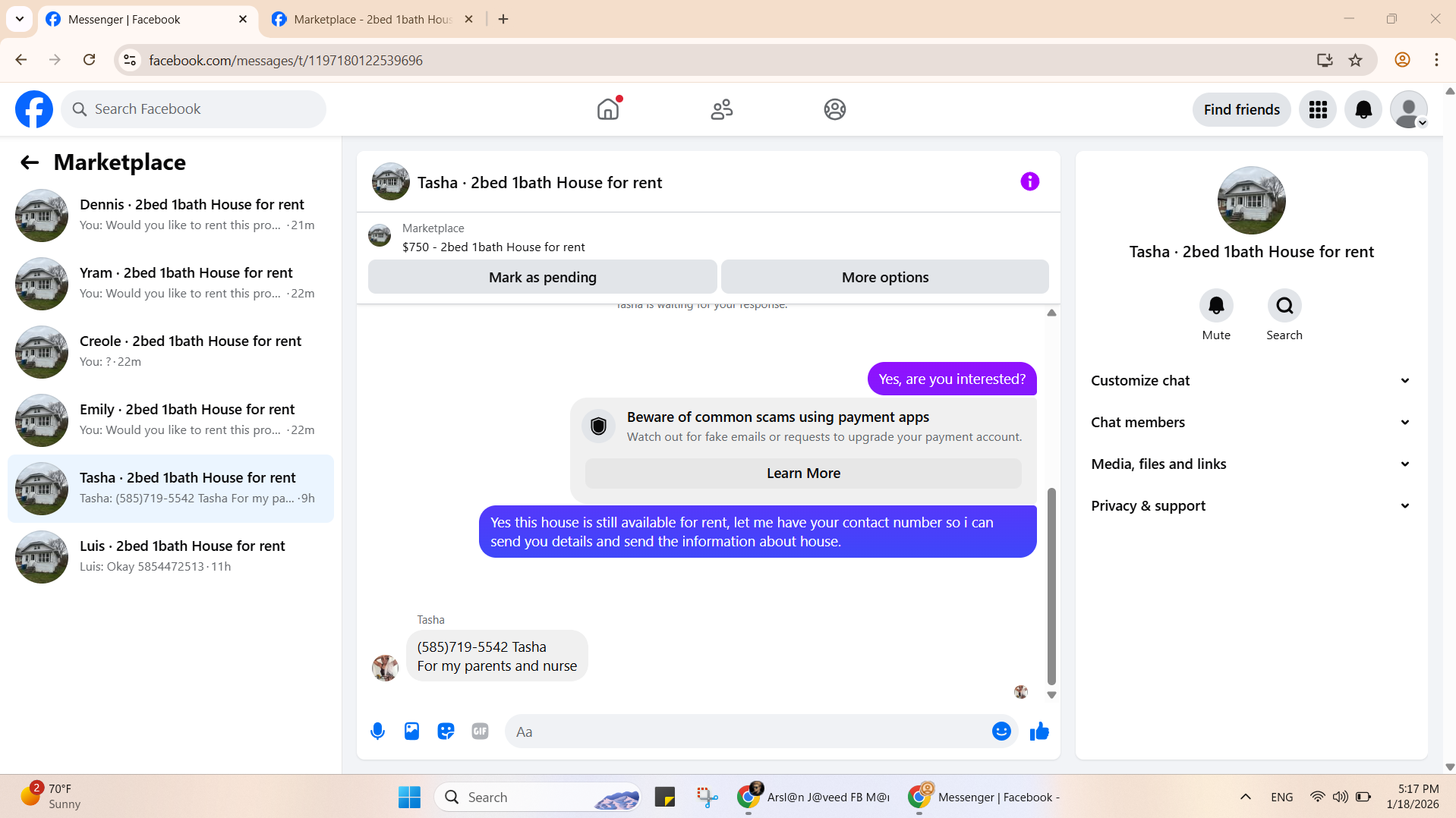The height and width of the screenshot is (818, 1456).
Task: Choose a sticker icon
Action: [446, 731]
